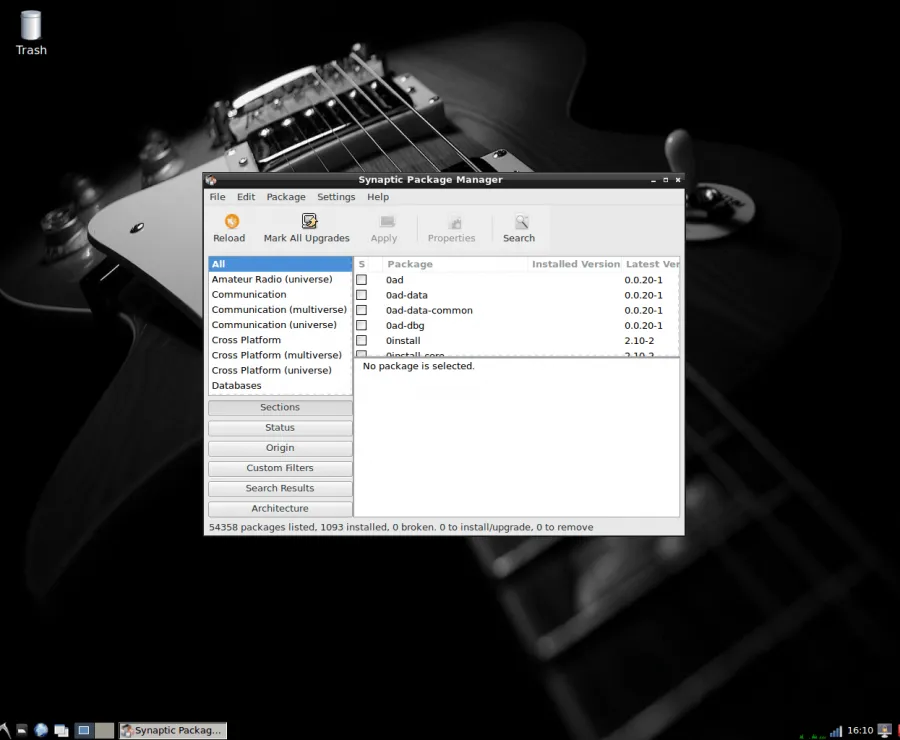This screenshot has width=900, height=740.
Task: Click the network signal tray icon
Action: pyautogui.click(x=835, y=730)
